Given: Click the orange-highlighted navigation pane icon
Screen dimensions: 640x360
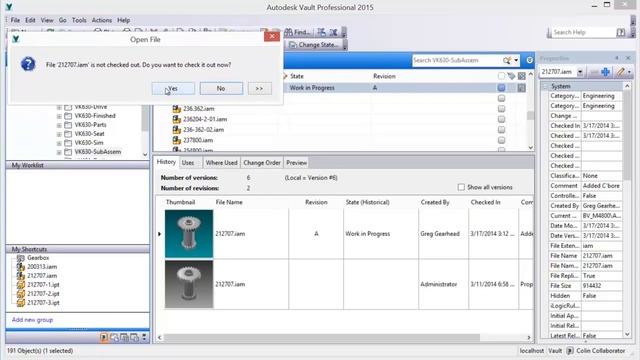Looking at the screenshot, I should point(104,338).
